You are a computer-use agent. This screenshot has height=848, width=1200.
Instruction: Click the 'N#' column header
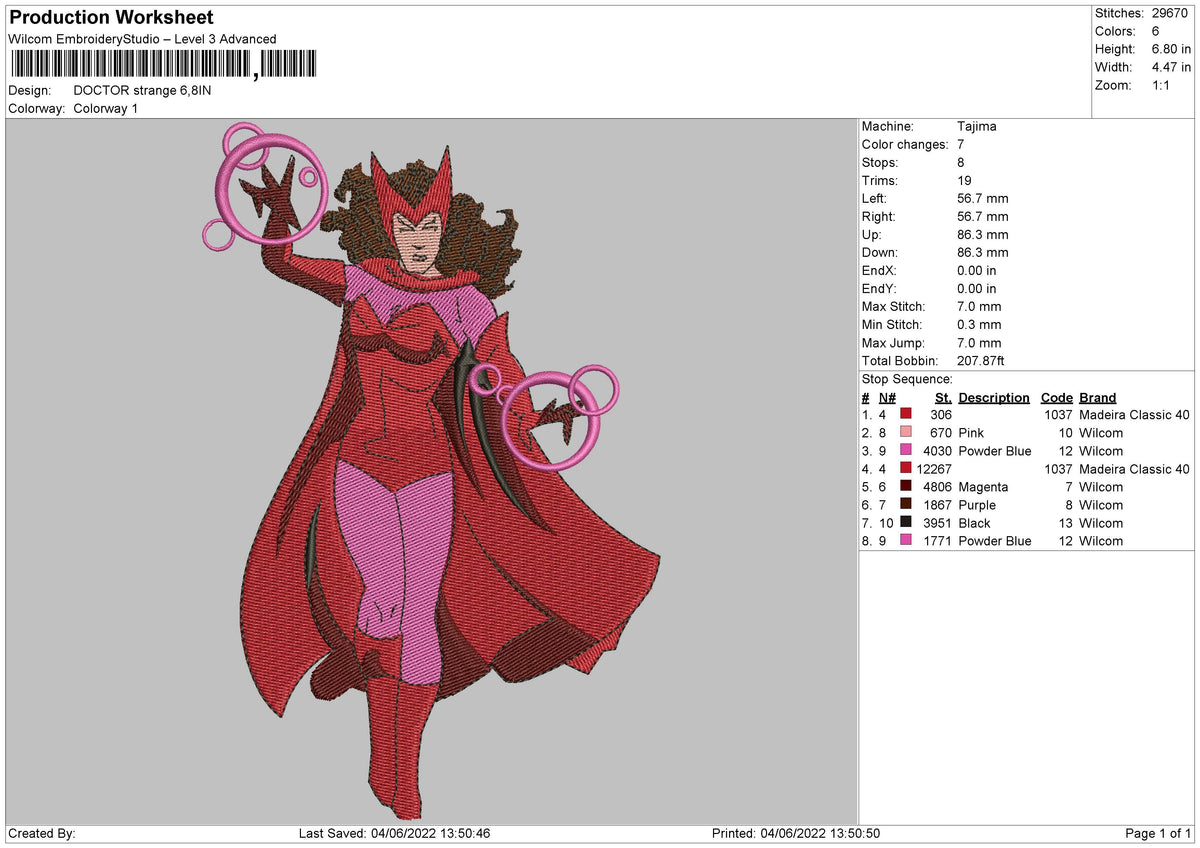click(887, 397)
